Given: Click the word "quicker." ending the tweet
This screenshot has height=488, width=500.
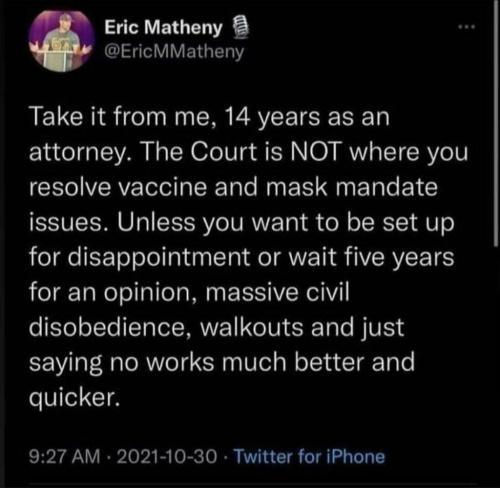Looking at the screenshot, I should pos(74,398).
